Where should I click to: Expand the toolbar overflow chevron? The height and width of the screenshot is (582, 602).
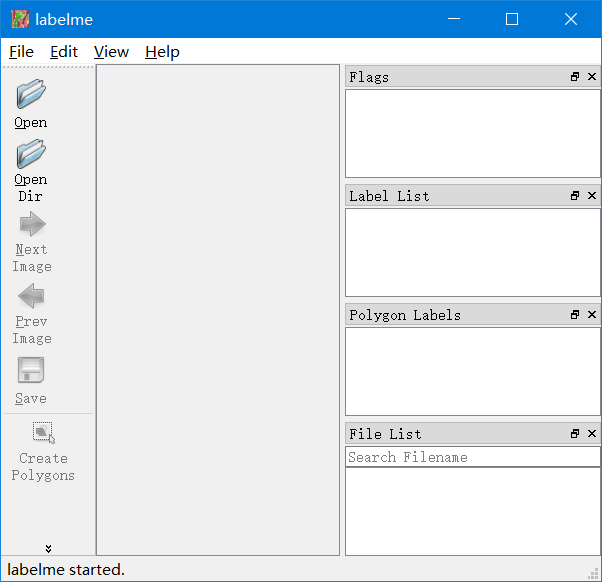[48, 549]
